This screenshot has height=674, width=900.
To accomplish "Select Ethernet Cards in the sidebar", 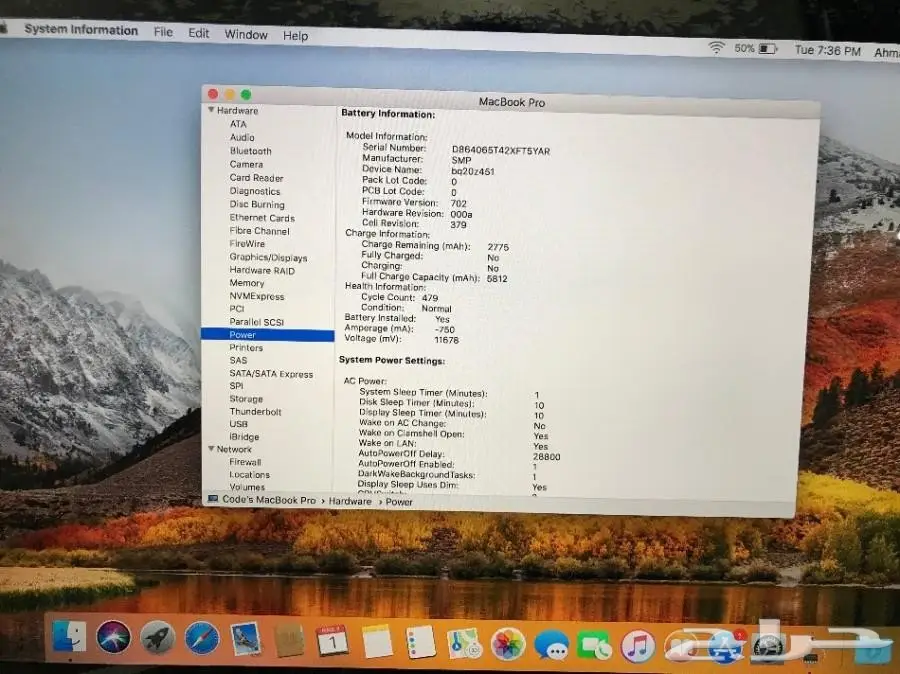I will pos(262,218).
